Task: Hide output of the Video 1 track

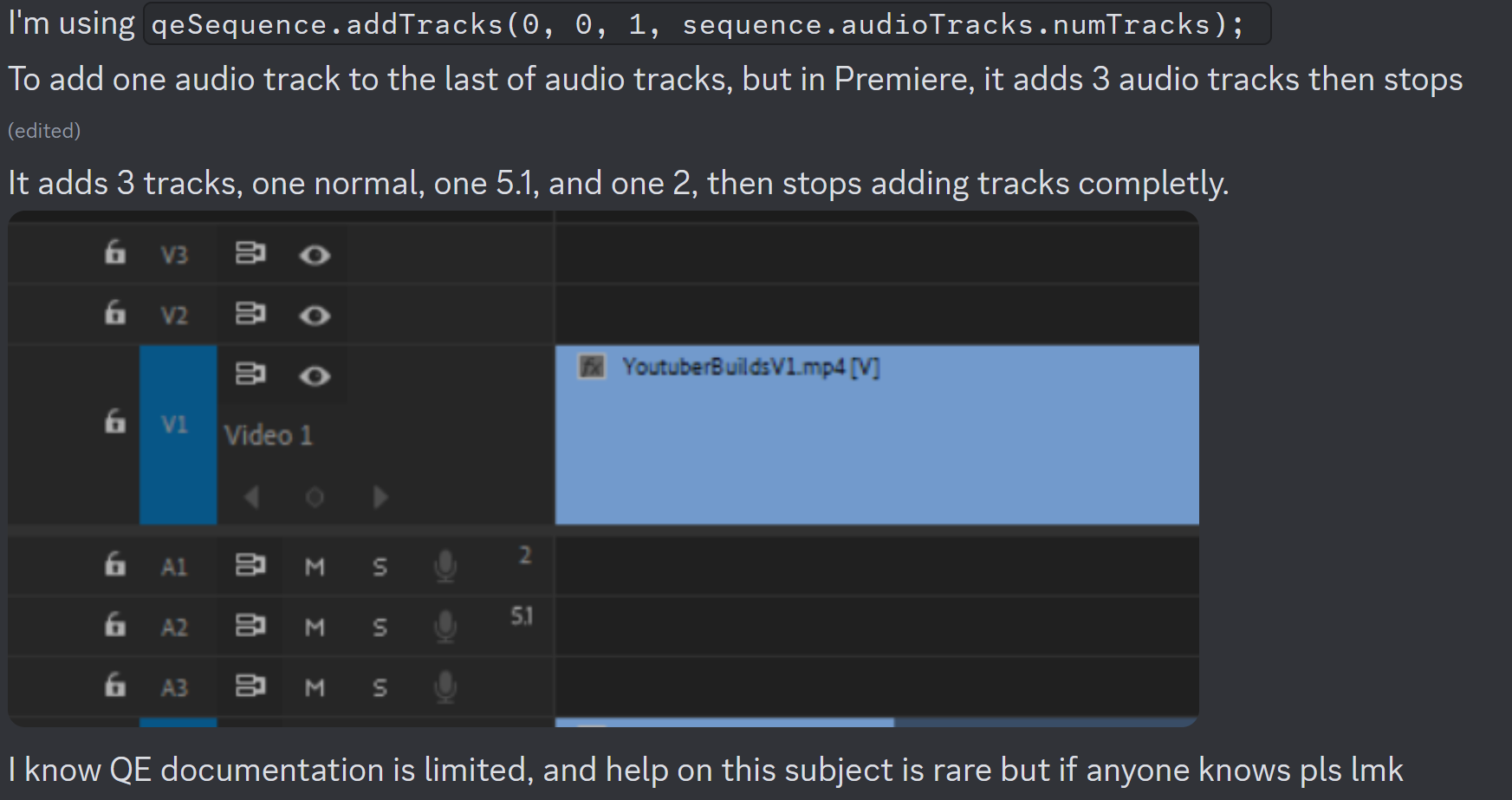Action: coord(315,376)
